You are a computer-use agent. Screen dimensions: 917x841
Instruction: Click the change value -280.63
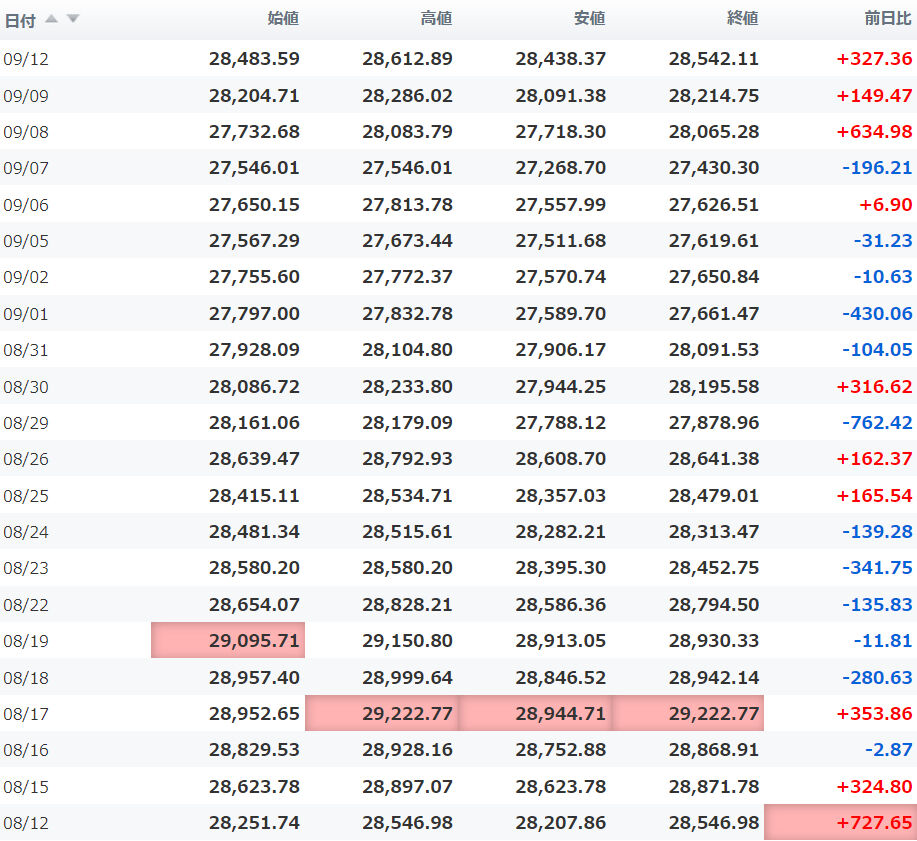(x=877, y=677)
